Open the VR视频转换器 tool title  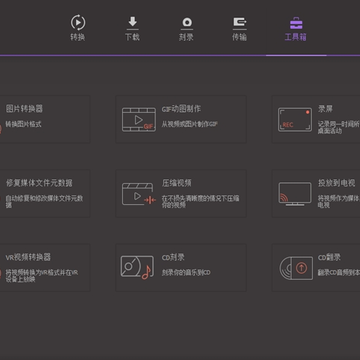tap(28, 257)
